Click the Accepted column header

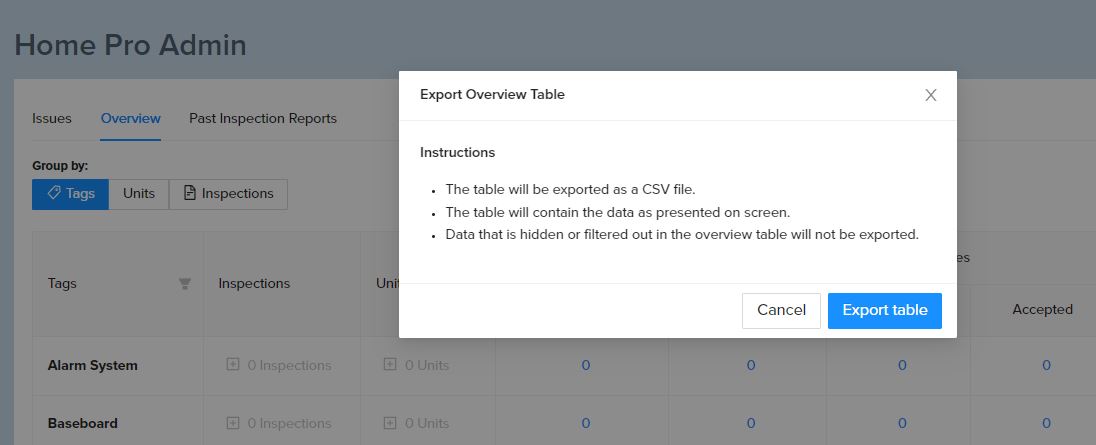click(1042, 309)
